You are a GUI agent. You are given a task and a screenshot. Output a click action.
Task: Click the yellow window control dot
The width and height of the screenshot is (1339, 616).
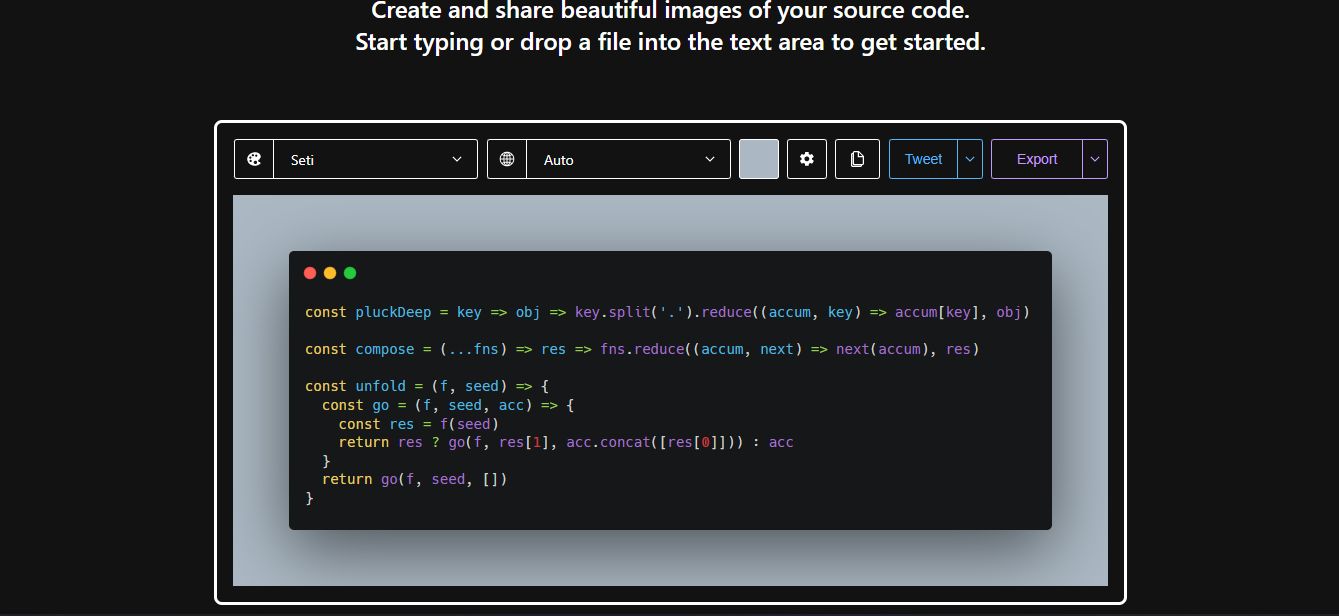click(330, 273)
